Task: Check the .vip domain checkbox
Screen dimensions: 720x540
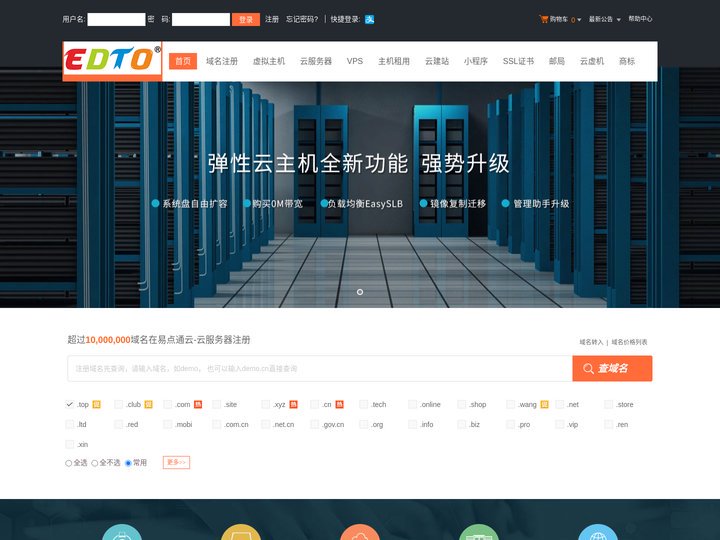Action: 559,424
